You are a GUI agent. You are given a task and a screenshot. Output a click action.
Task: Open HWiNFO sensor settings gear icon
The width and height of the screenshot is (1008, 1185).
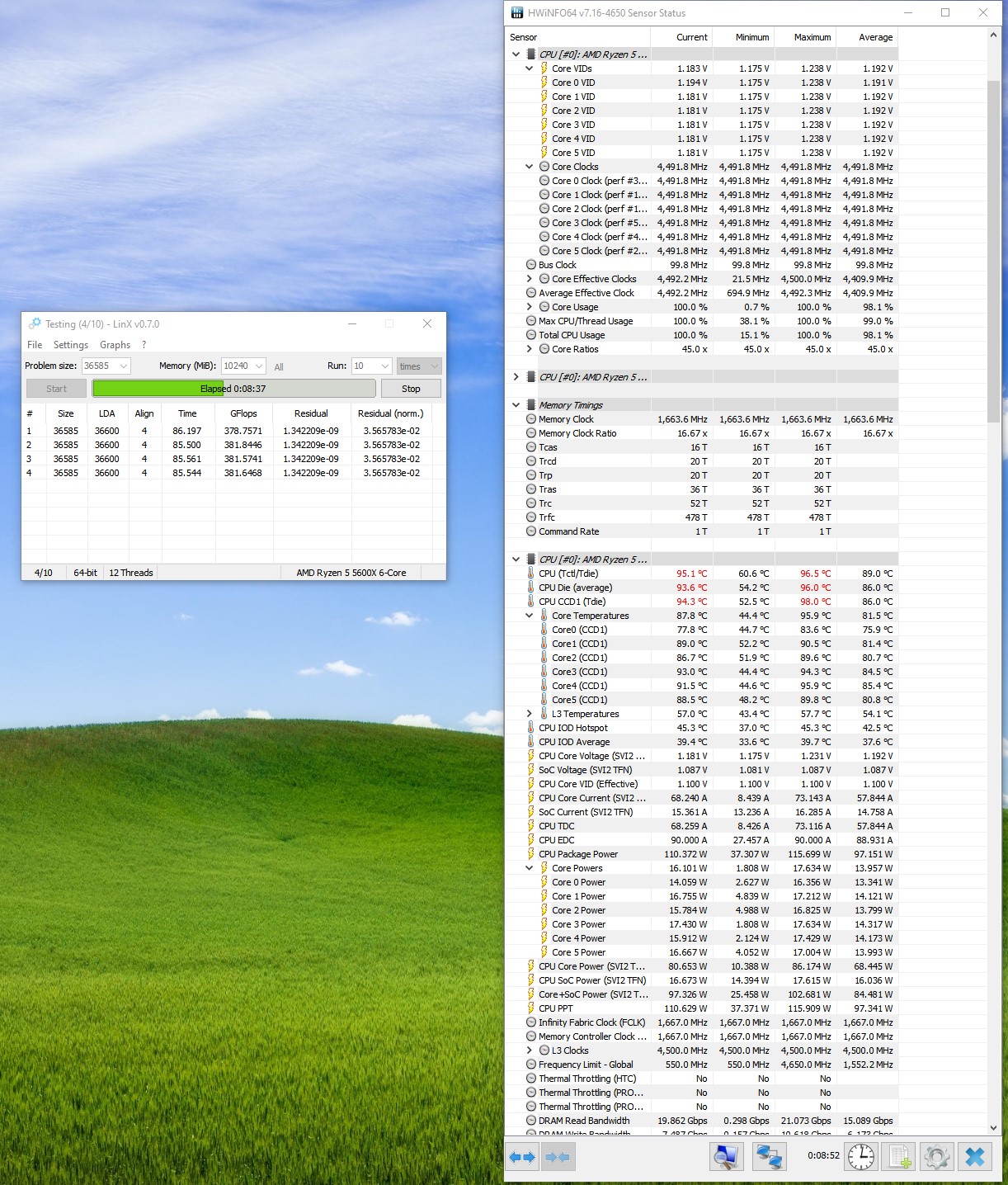(x=936, y=1157)
